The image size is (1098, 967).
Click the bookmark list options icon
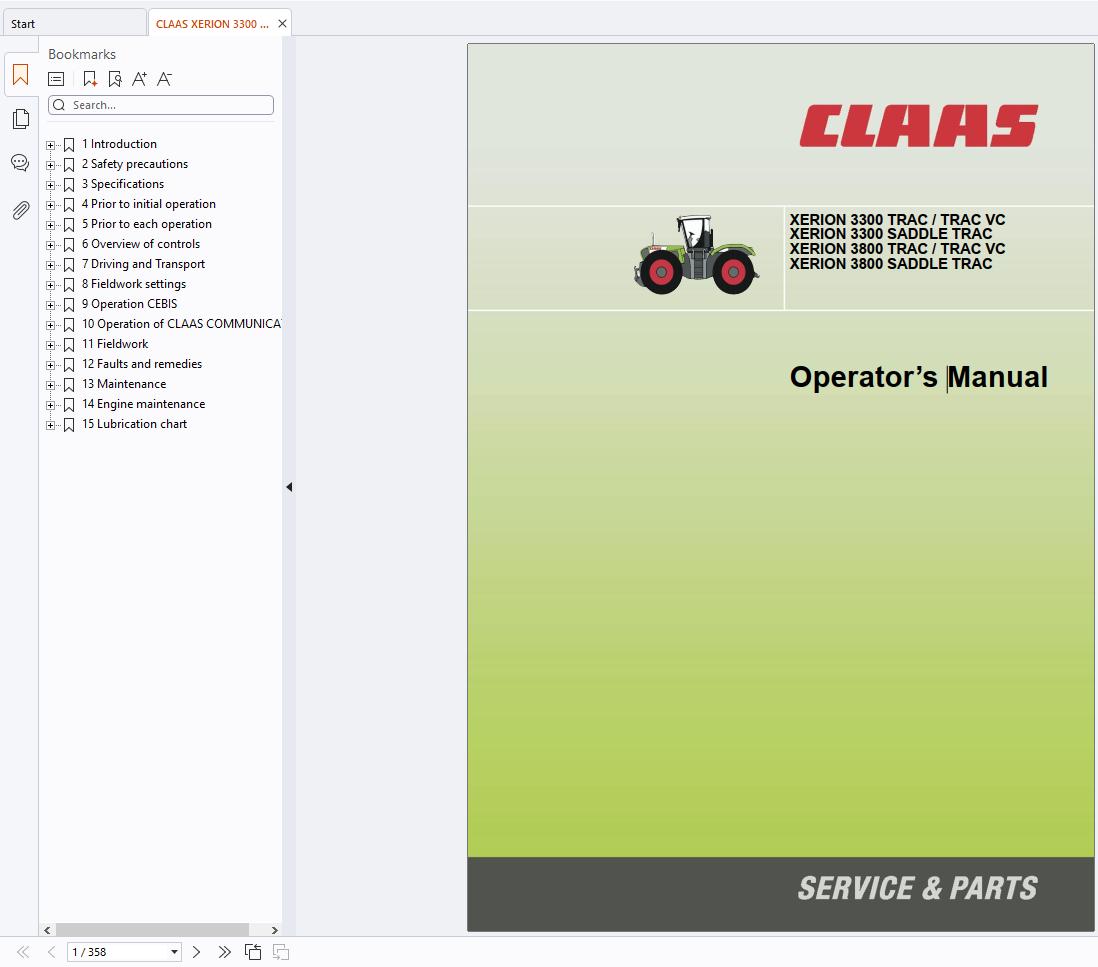(x=56, y=79)
